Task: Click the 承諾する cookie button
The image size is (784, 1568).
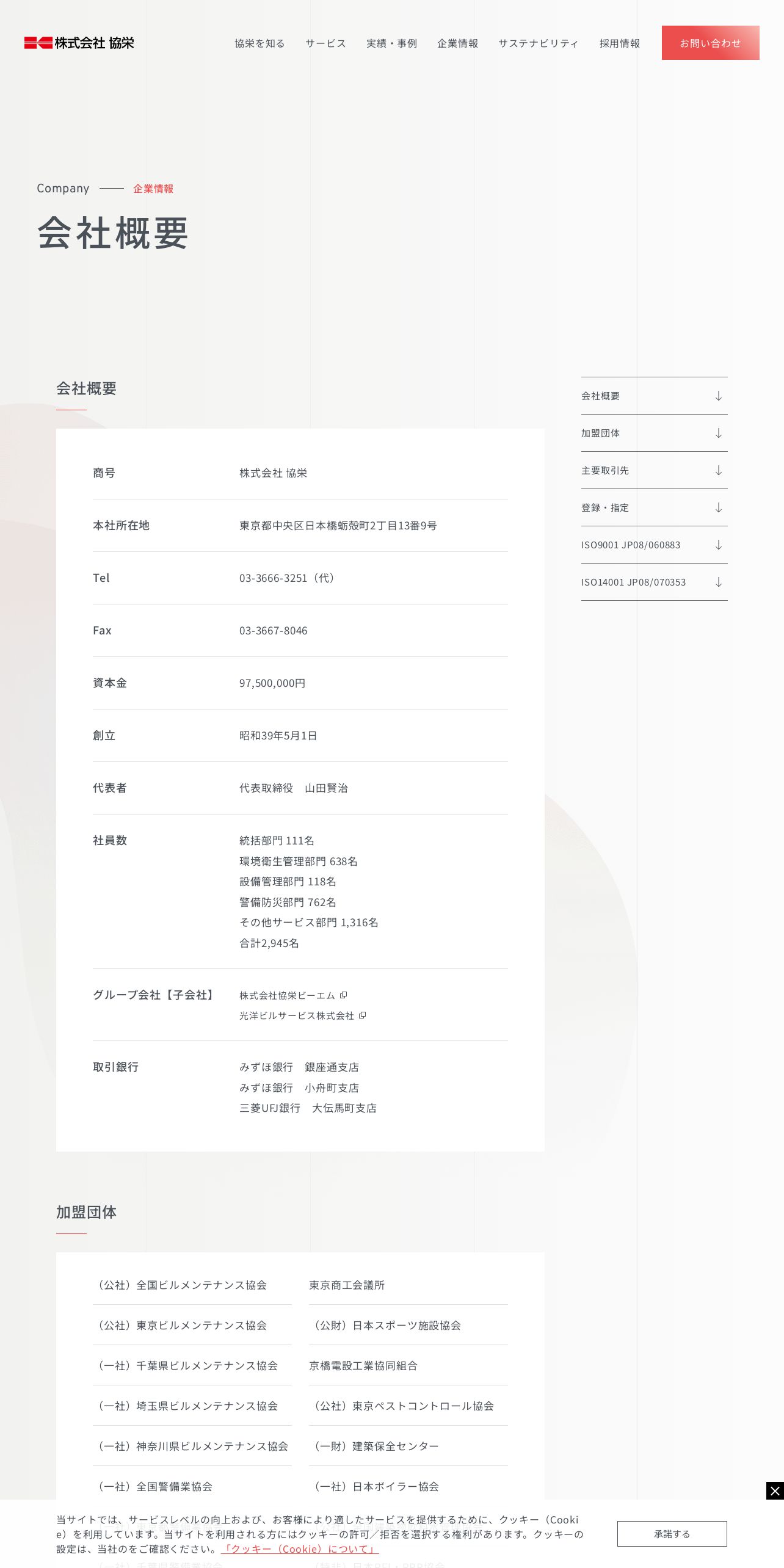Action: click(672, 1534)
